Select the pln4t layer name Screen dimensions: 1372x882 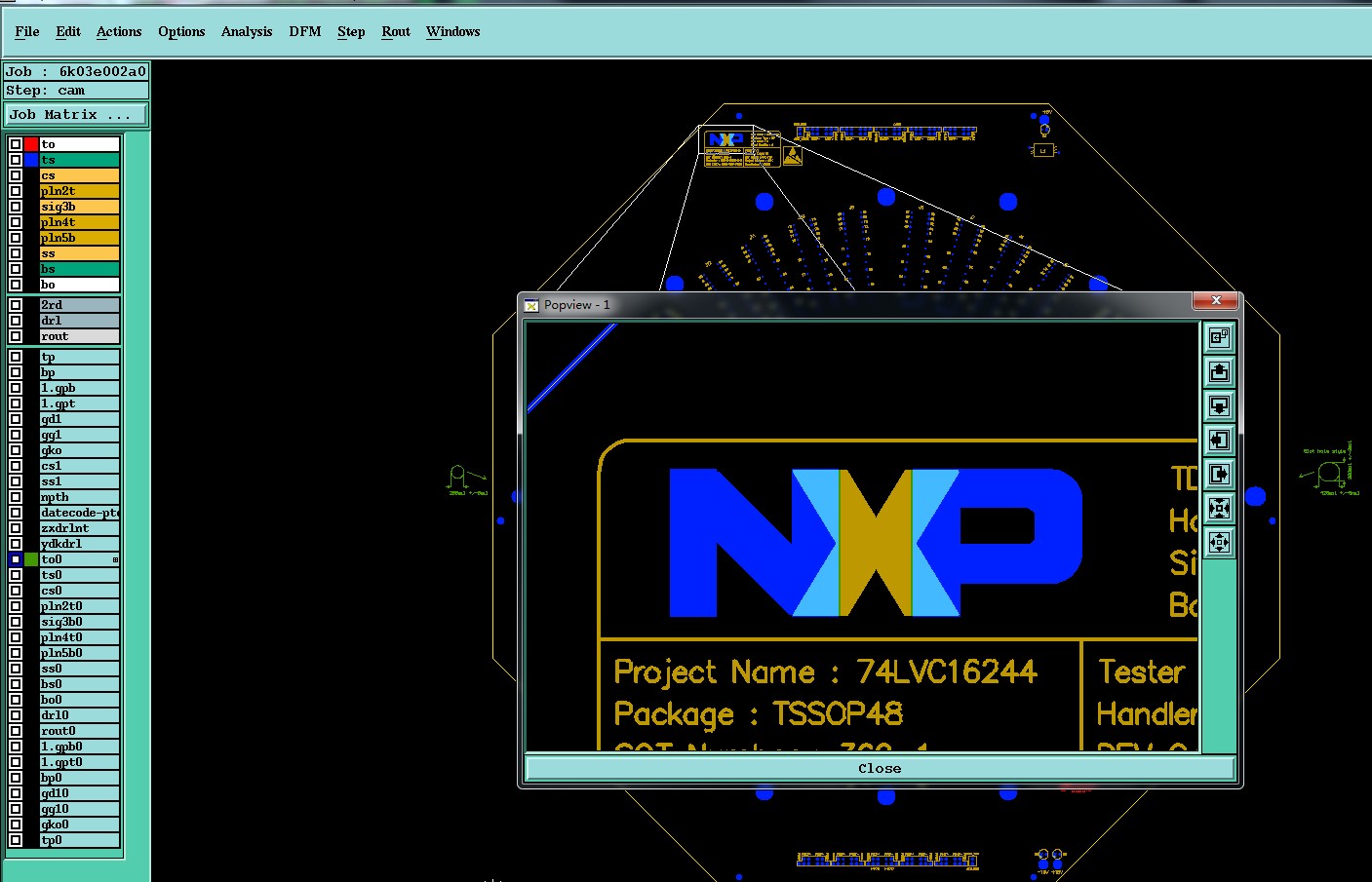(x=80, y=222)
